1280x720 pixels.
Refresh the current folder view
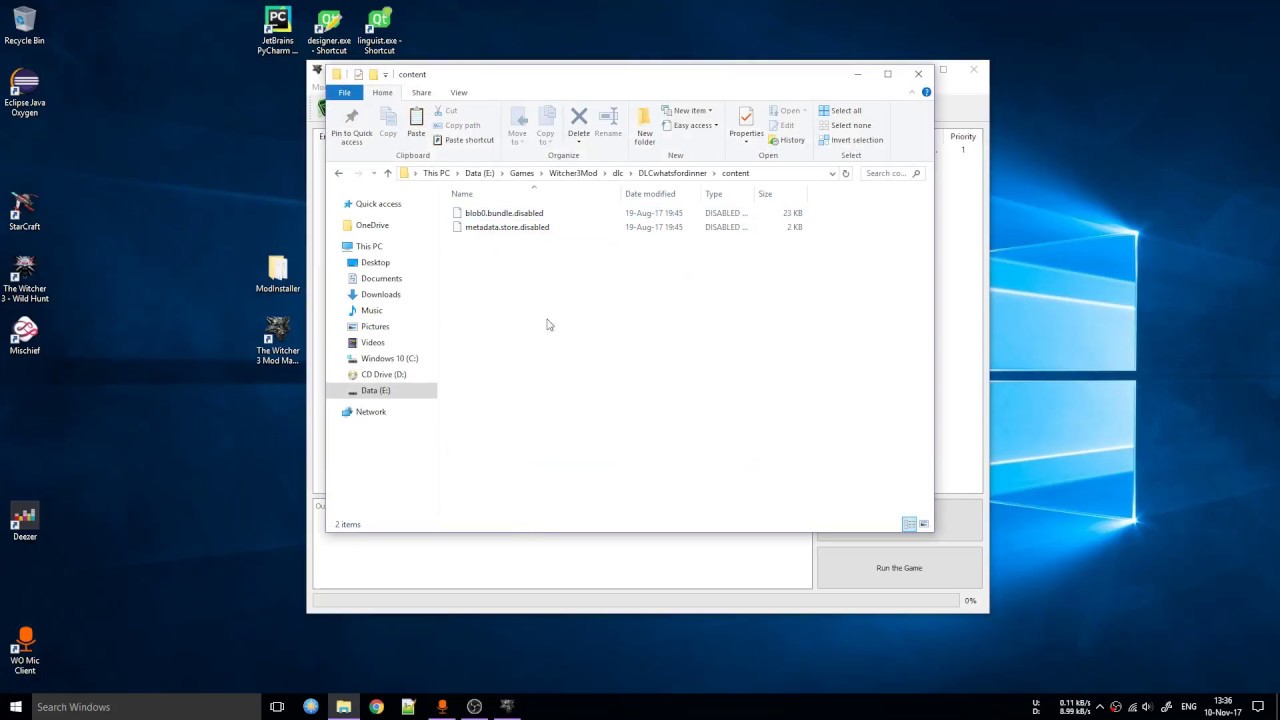pos(845,173)
